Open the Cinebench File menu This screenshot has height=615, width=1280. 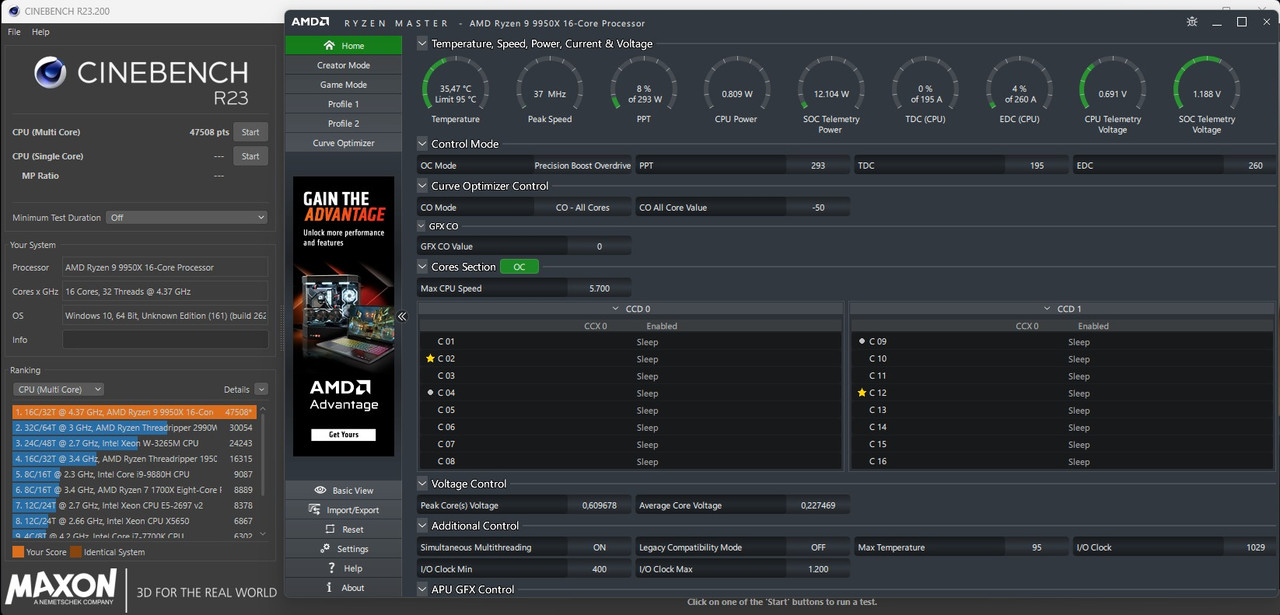14,32
